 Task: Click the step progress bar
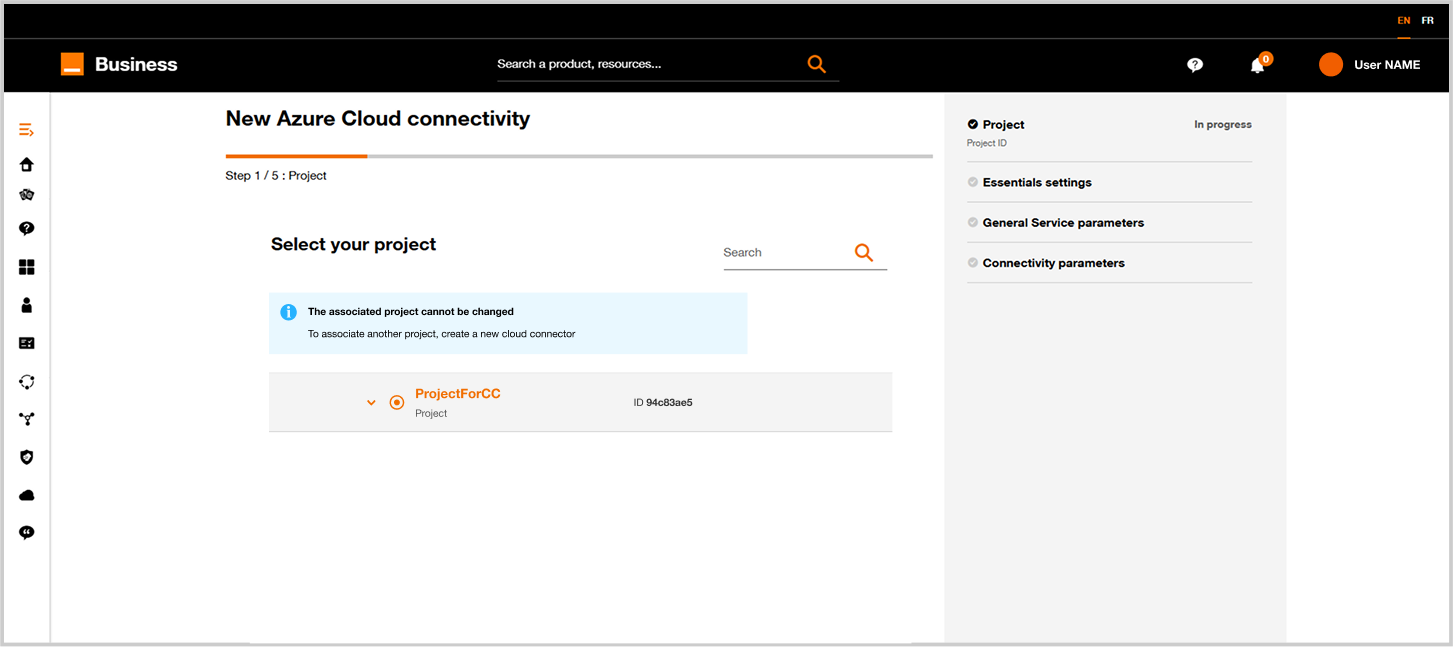coord(579,156)
